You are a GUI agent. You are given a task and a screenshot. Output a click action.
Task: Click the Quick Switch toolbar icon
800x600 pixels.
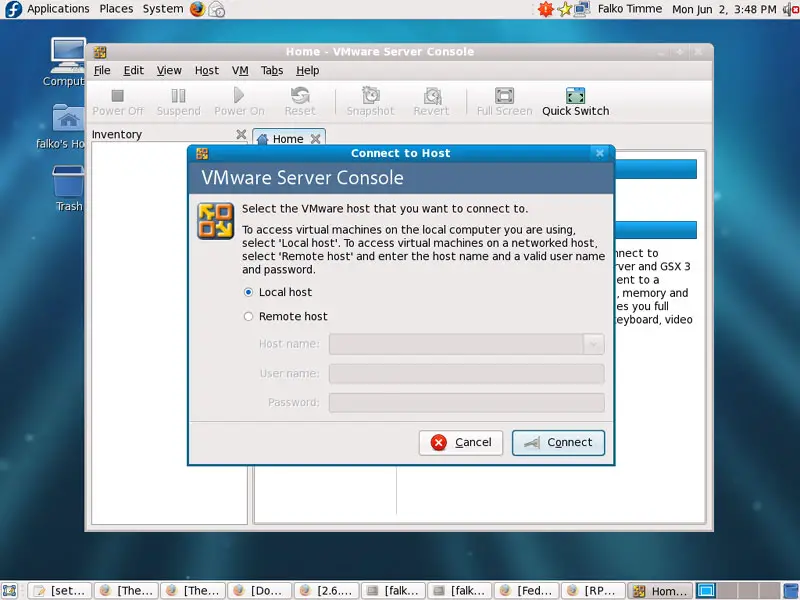(575, 96)
